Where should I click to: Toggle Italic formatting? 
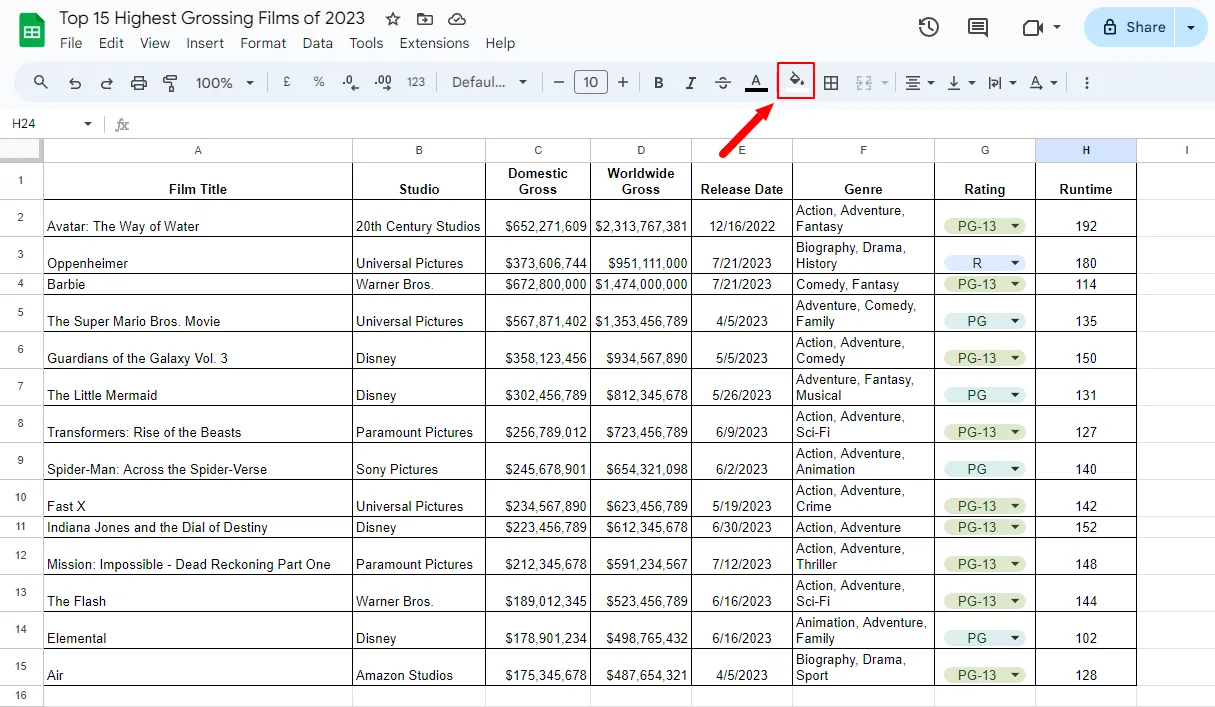coord(690,83)
